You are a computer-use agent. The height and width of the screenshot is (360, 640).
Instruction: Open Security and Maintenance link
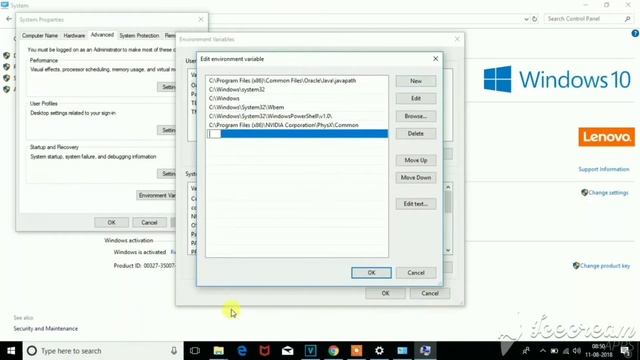pos(45,329)
